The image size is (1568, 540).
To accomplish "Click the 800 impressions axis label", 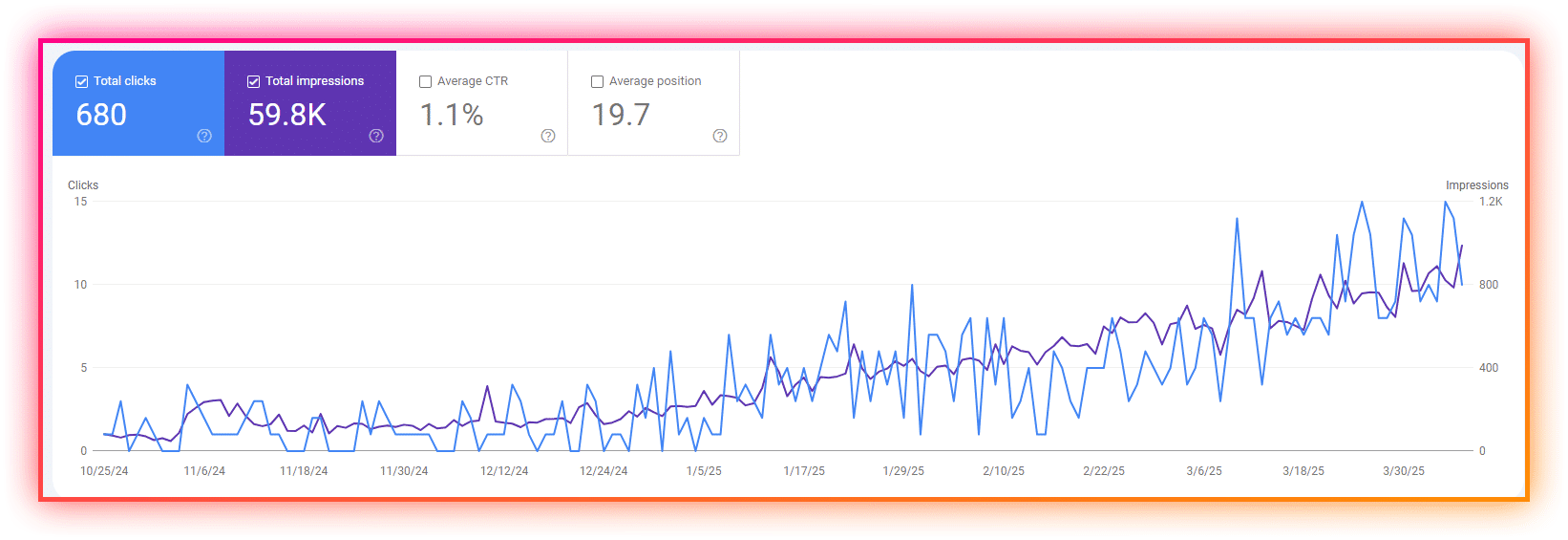I will click(1489, 285).
